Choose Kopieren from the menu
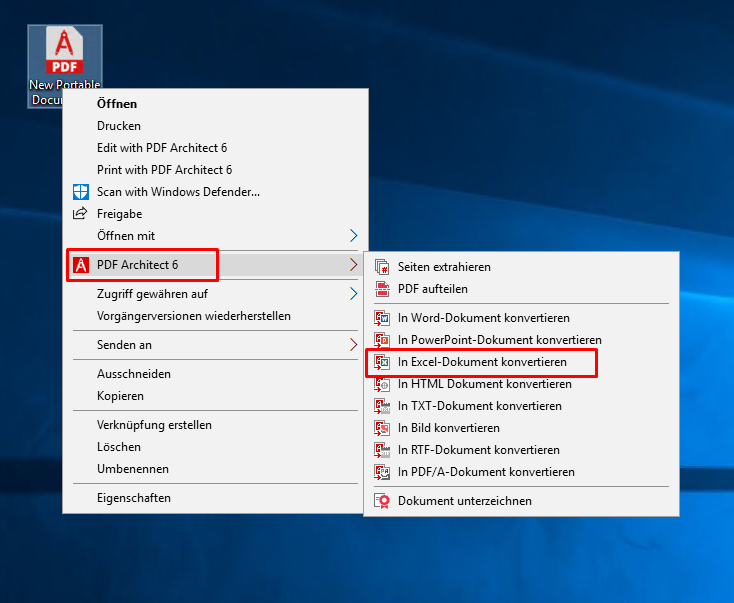The image size is (734, 603). pyautogui.click(x=215, y=396)
